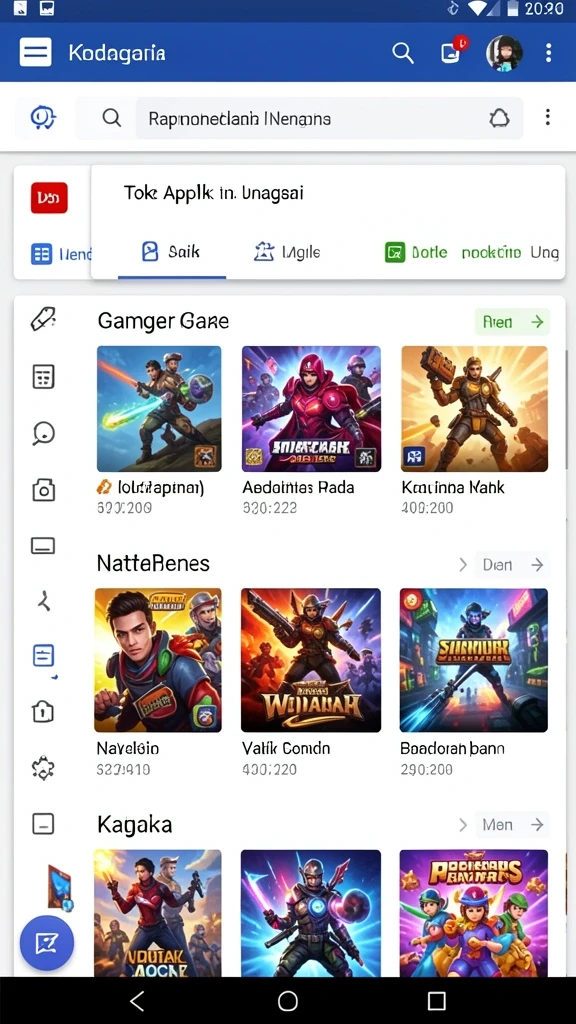
Task: Click the Tok Applk in Unagsai heading
Action: [x=214, y=193]
